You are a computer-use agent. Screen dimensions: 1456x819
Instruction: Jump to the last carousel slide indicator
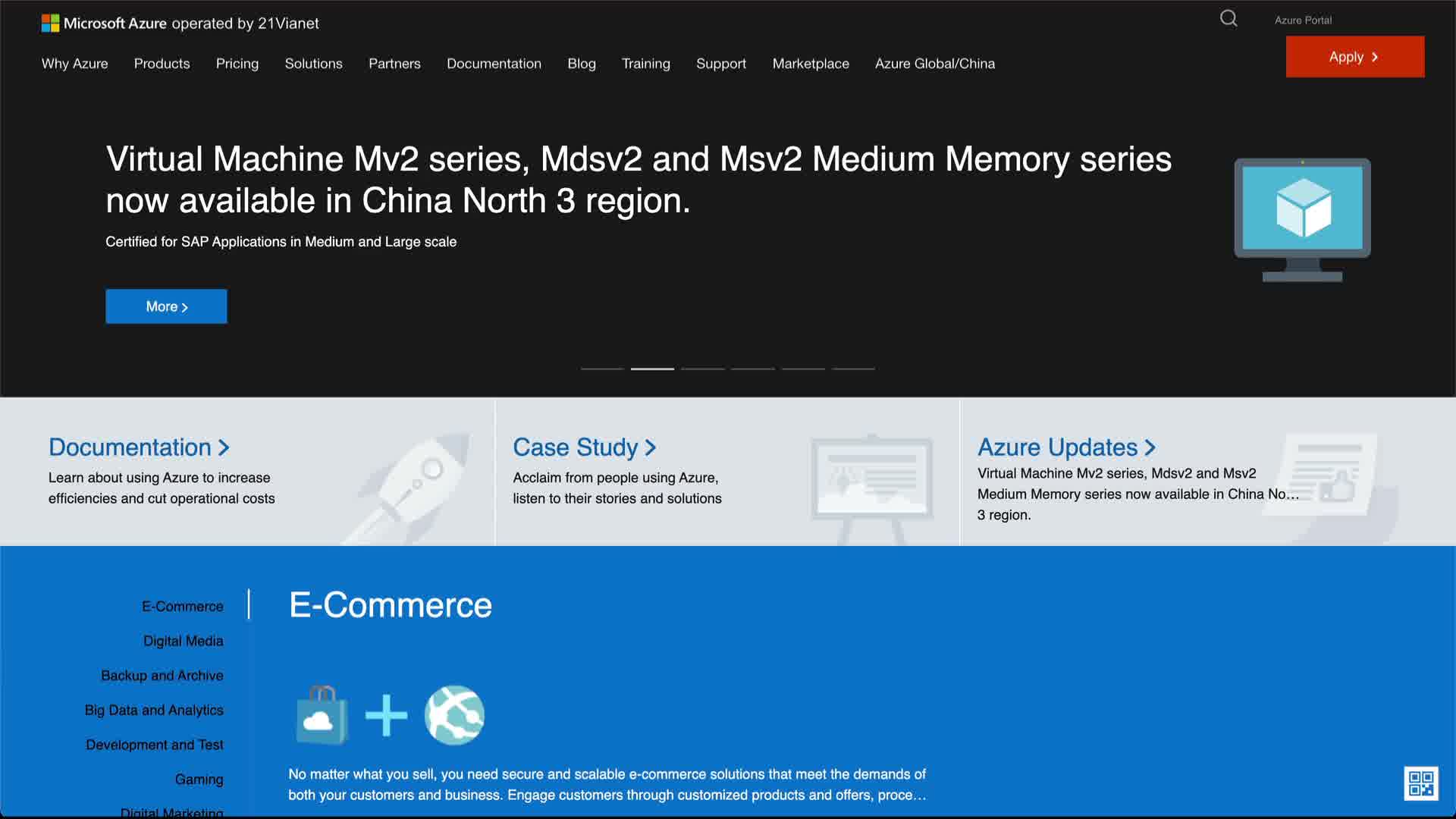(x=853, y=369)
